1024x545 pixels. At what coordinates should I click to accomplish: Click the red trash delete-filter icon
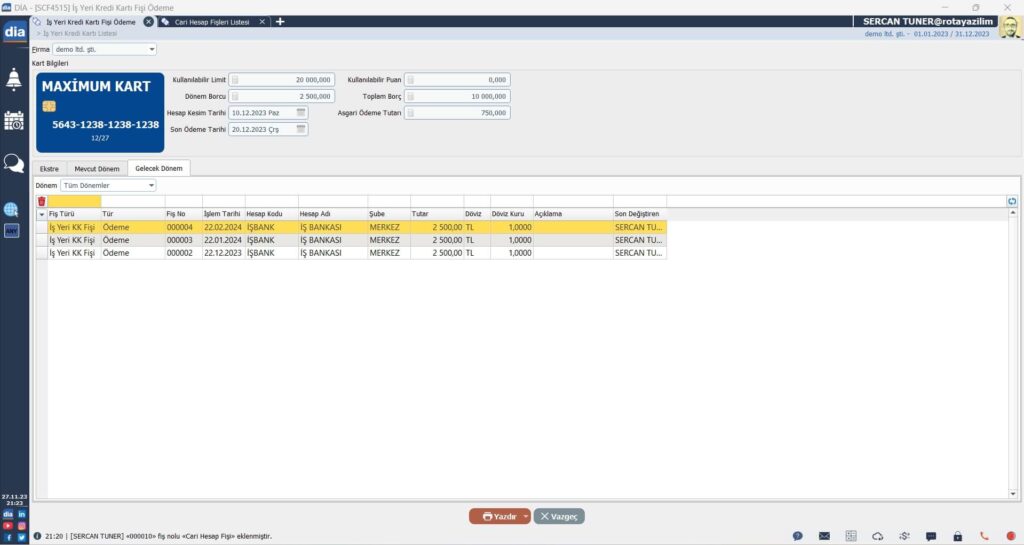41,201
